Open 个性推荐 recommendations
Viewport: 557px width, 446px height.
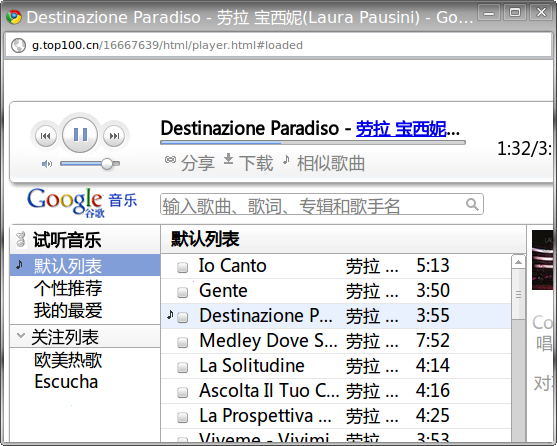click(x=68, y=288)
